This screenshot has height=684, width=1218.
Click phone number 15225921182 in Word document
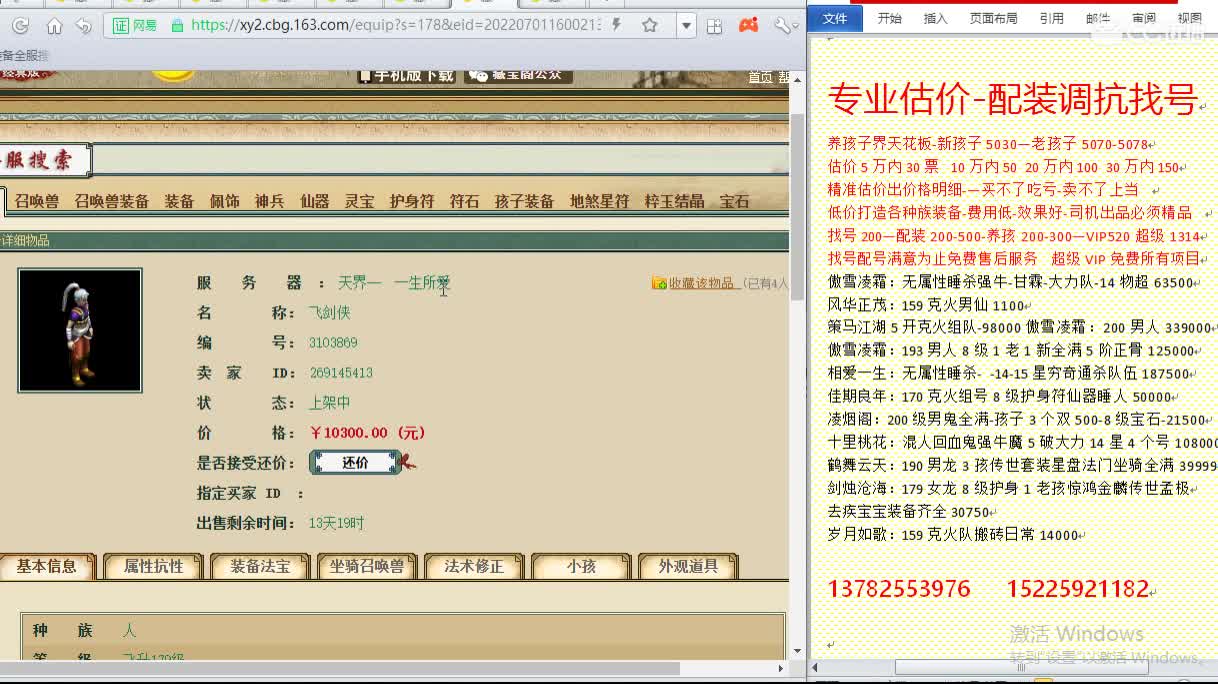click(x=1078, y=588)
